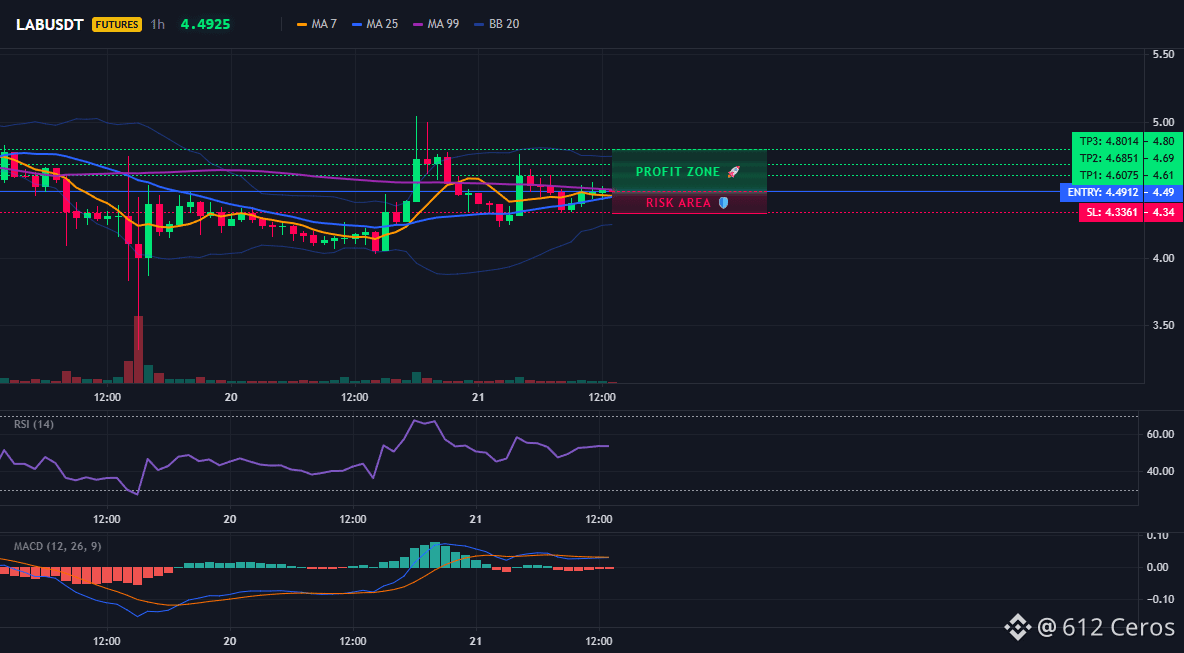Select the TP3: 4.8014 price label

pyautogui.click(x=1107, y=141)
